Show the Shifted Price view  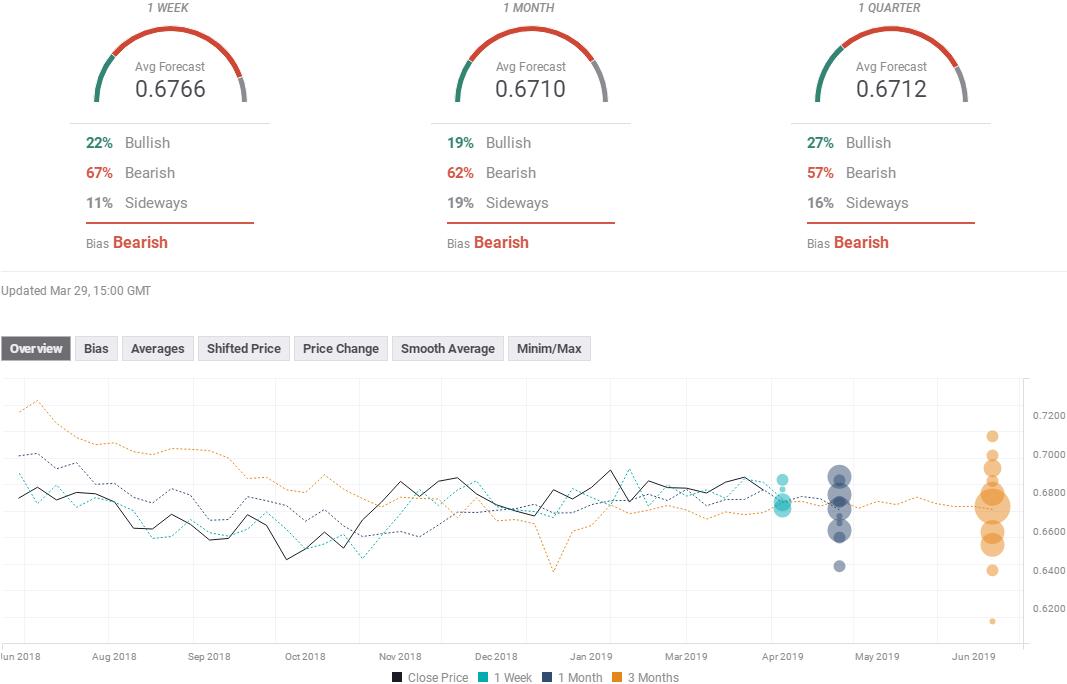coord(243,349)
